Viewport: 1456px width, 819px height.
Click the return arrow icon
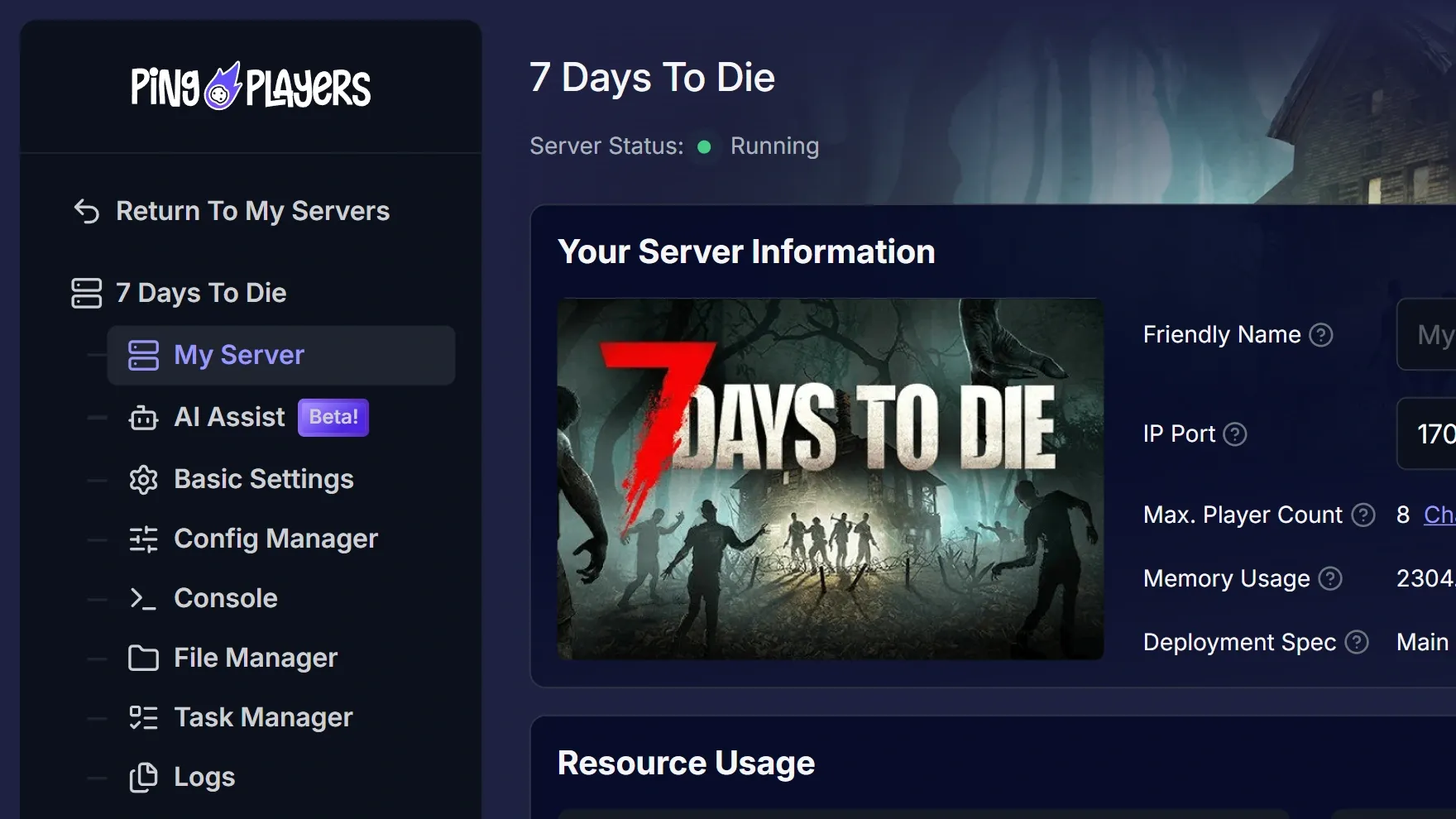pyautogui.click(x=87, y=212)
